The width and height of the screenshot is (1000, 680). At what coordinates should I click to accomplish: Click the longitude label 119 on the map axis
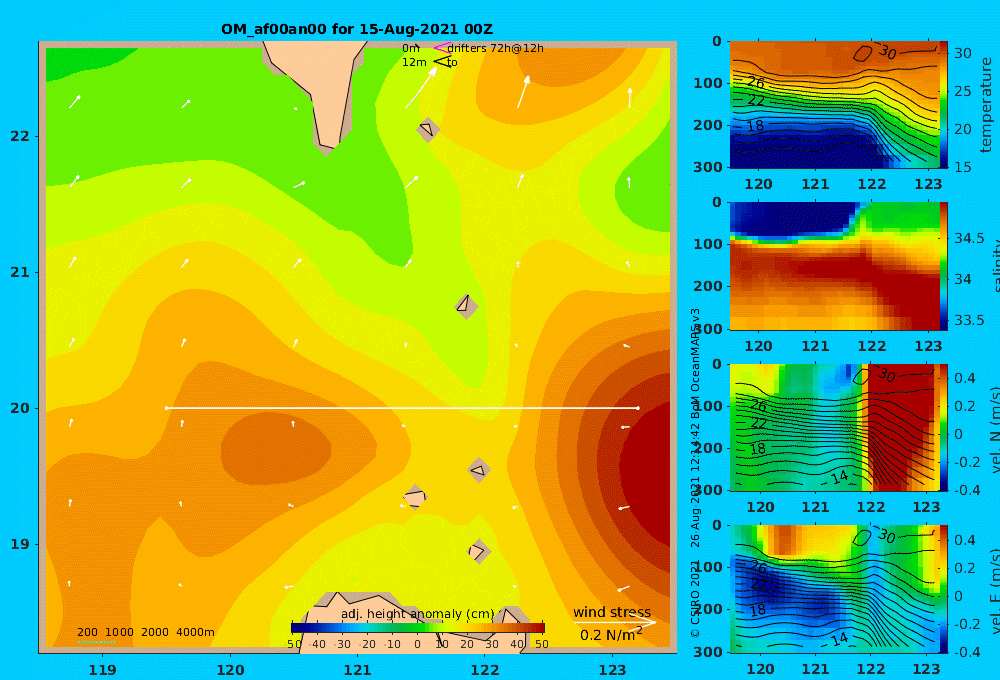tap(102, 670)
